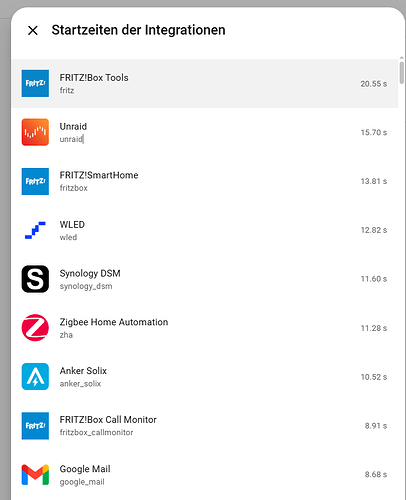The image size is (406, 500).
Task: Select the Google Mail title text
Action: click(x=85, y=469)
